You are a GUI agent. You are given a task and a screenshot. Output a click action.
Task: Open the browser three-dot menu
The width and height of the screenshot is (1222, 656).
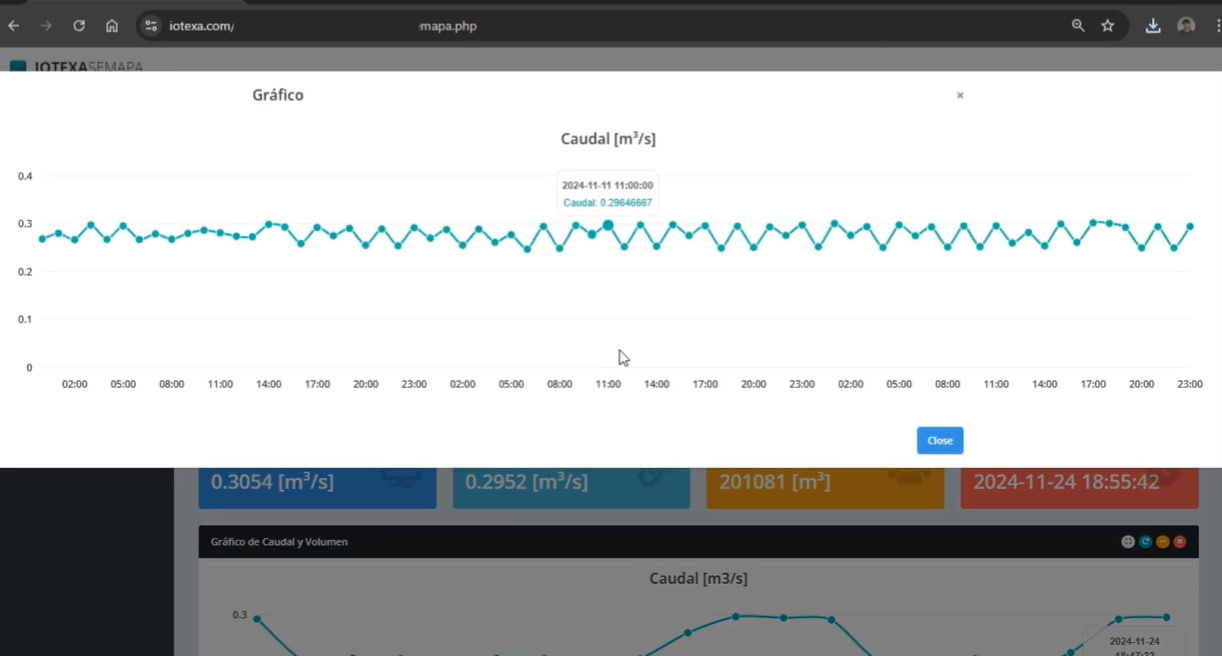point(1216,26)
